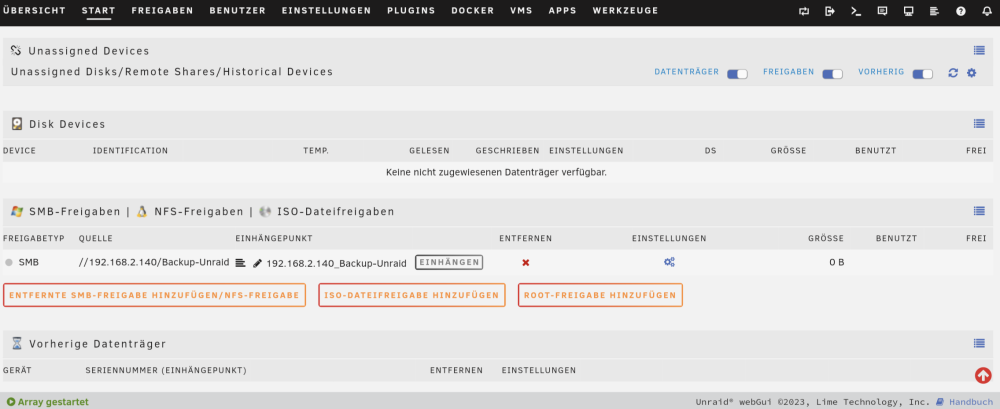This screenshot has height=409, width=1000.
Task: Click the help question mark icon
Action: point(960,11)
